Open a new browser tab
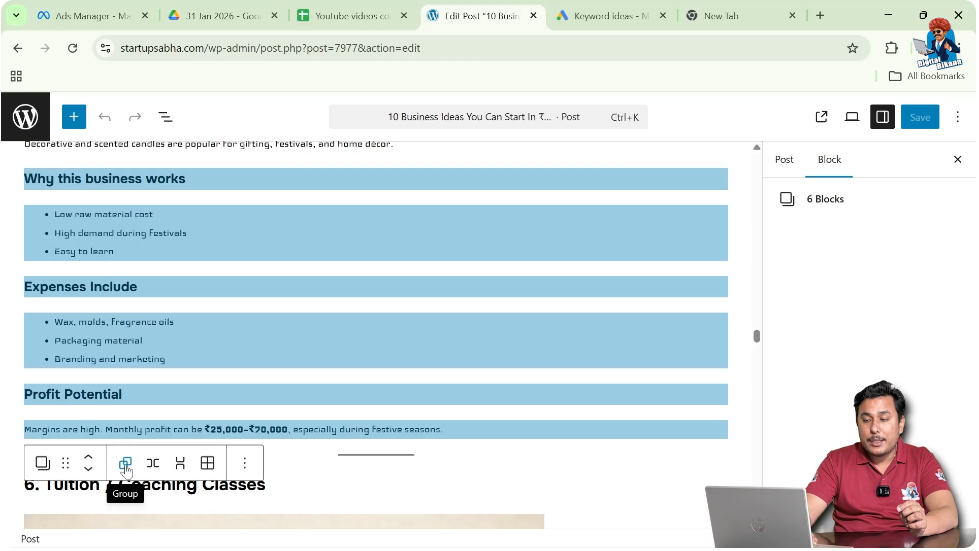 point(820,16)
